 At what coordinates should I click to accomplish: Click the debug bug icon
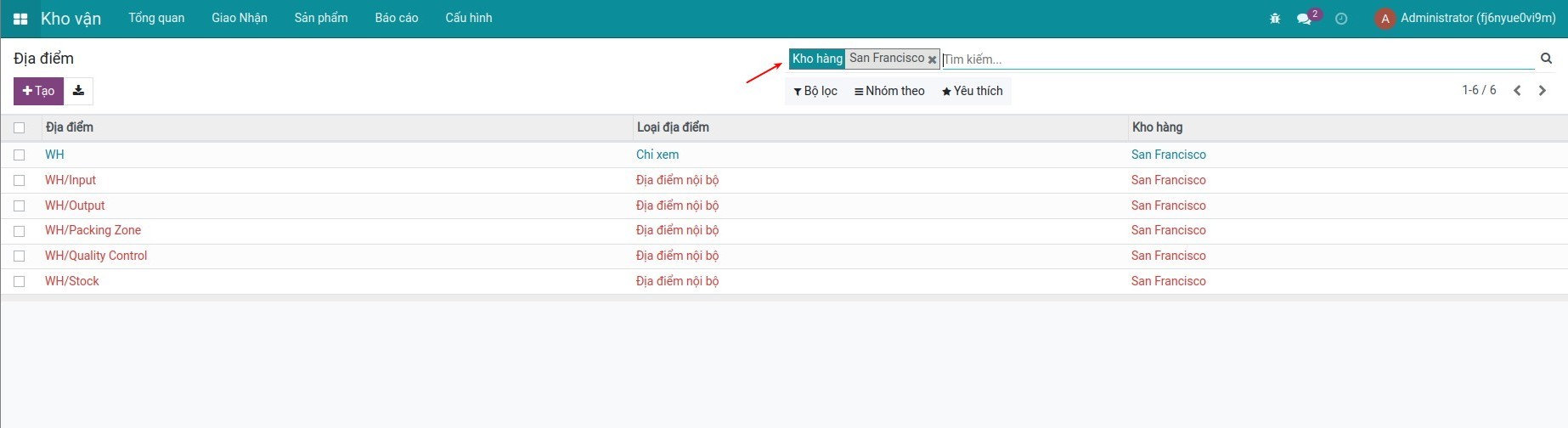[x=1274, y=19]
